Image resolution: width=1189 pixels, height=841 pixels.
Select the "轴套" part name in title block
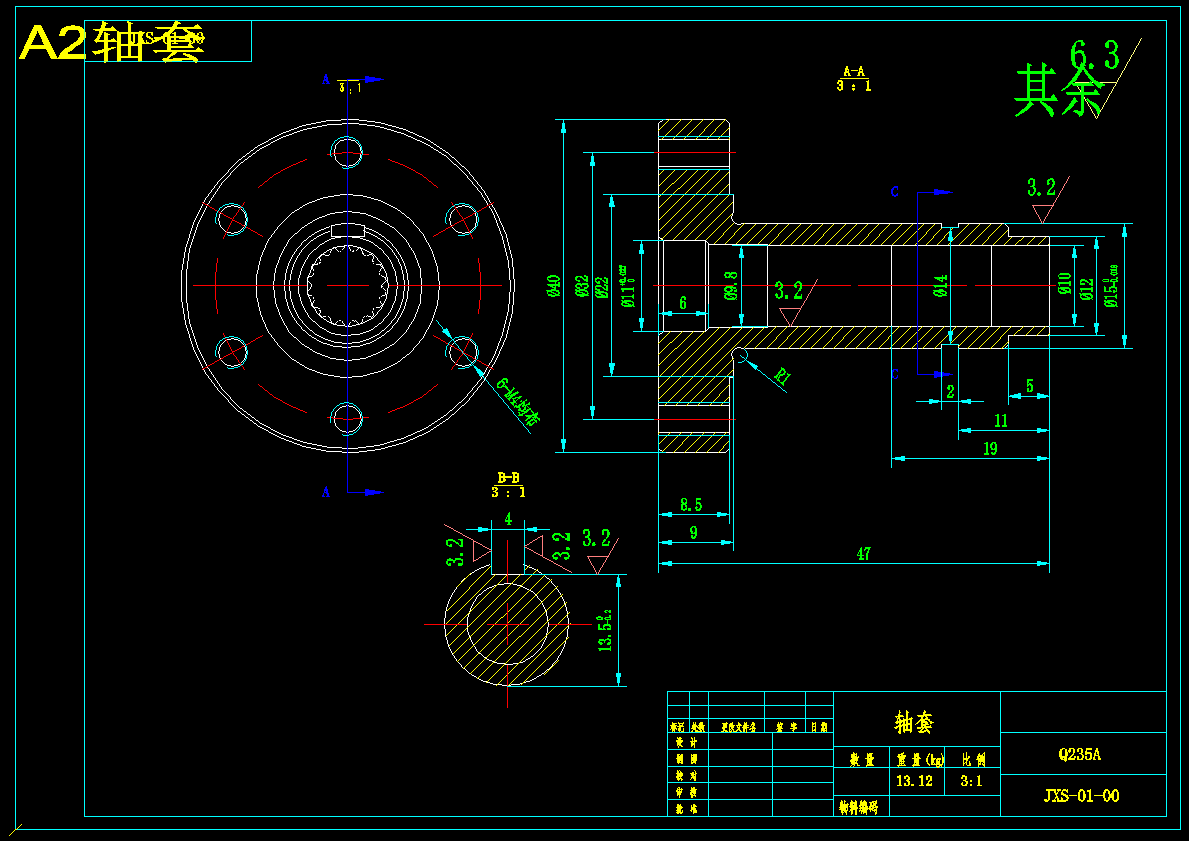click(914, 723)
